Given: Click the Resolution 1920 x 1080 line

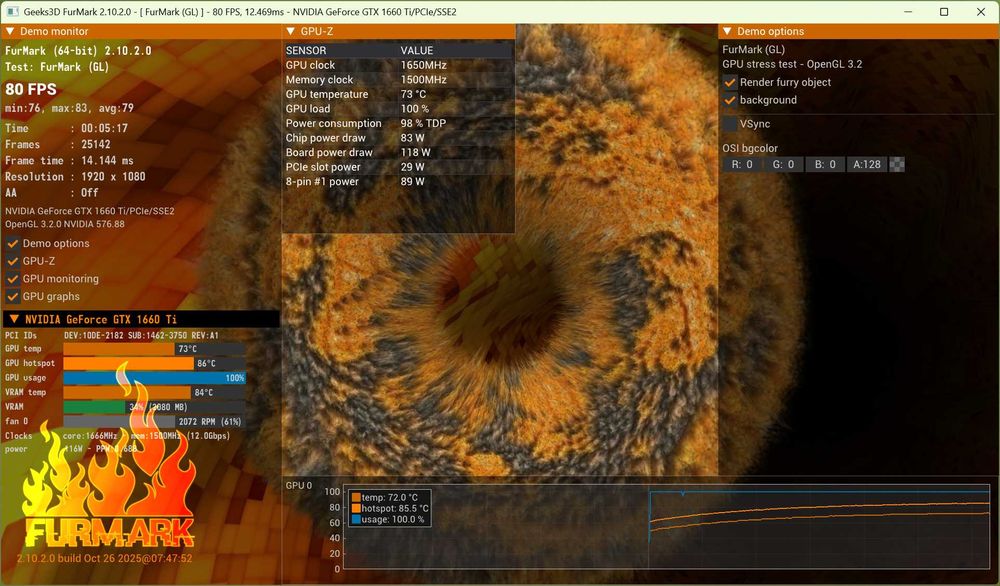Looking at the screenshot, I should (x=75, y=177).
